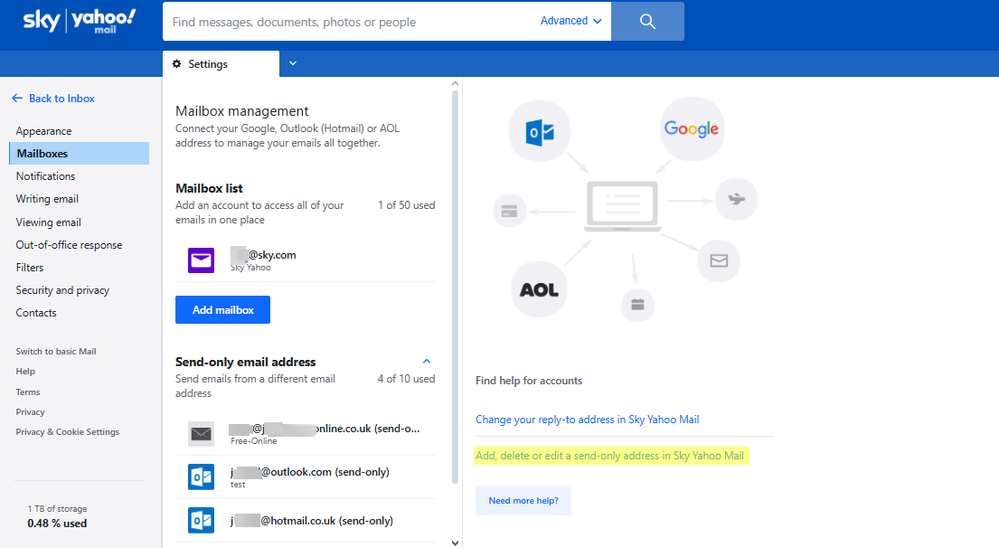Select the online.co.uk send-only address row
The image size is (999, 548).
[x=305, y=434]
